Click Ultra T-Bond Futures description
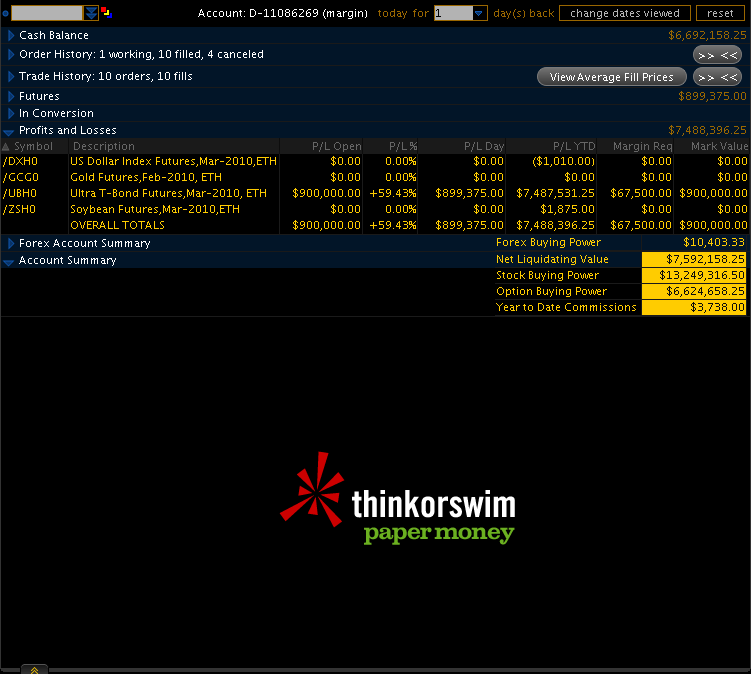 [168, 194]
